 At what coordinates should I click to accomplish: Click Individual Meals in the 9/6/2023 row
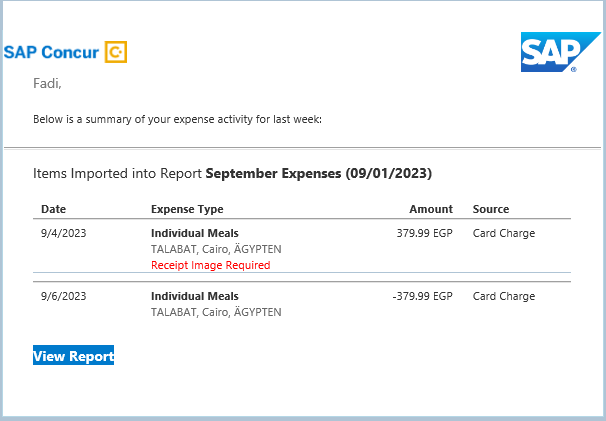195,296
